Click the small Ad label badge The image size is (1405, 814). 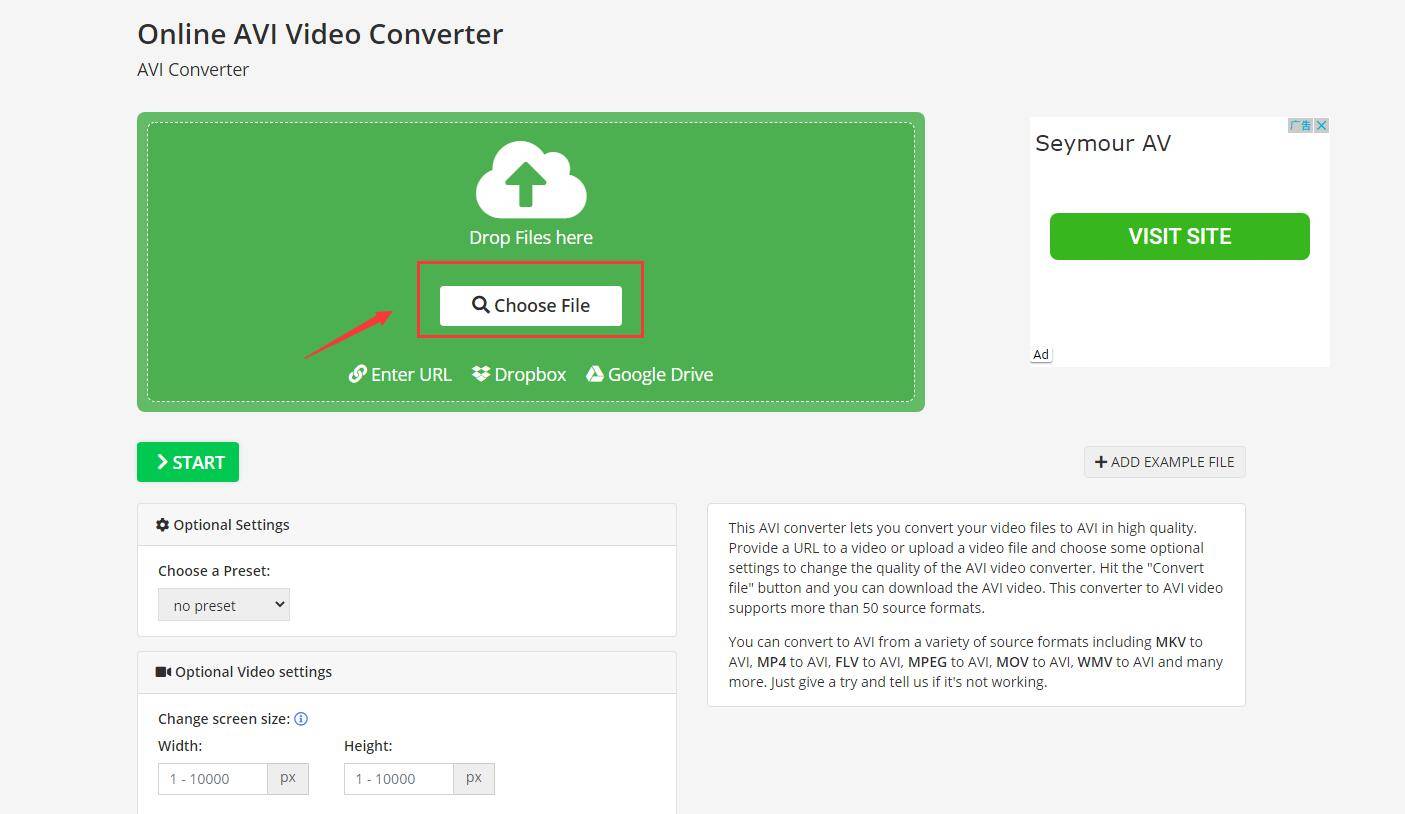coord(1041,354)
